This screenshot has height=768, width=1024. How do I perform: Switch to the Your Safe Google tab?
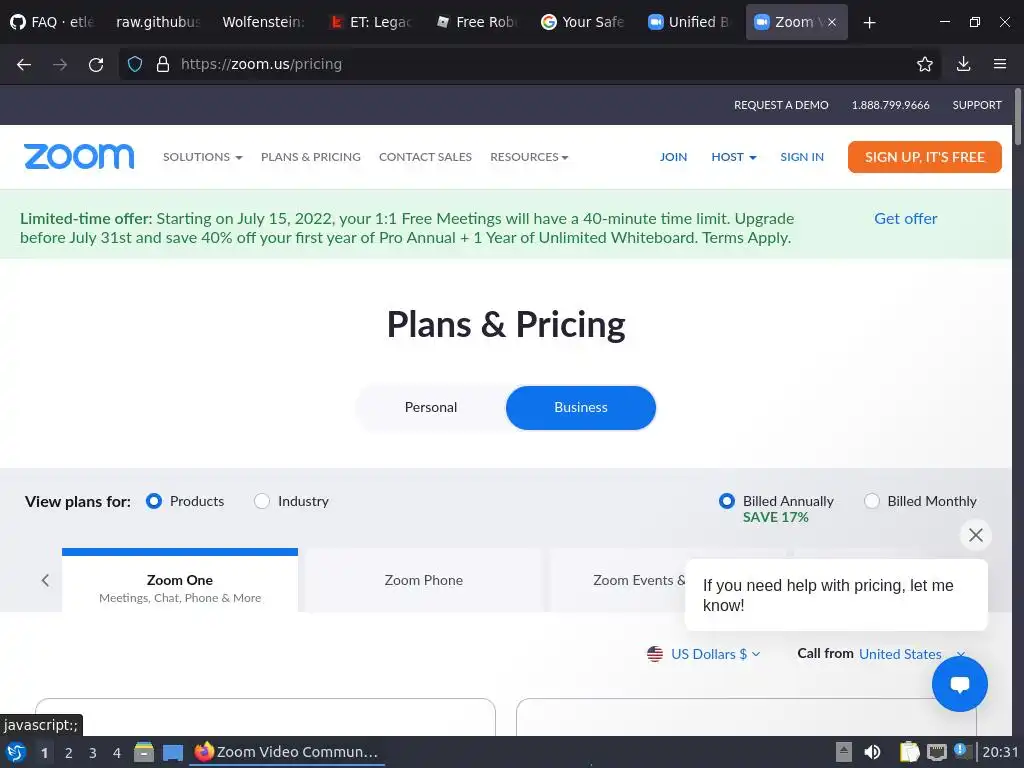583,22
